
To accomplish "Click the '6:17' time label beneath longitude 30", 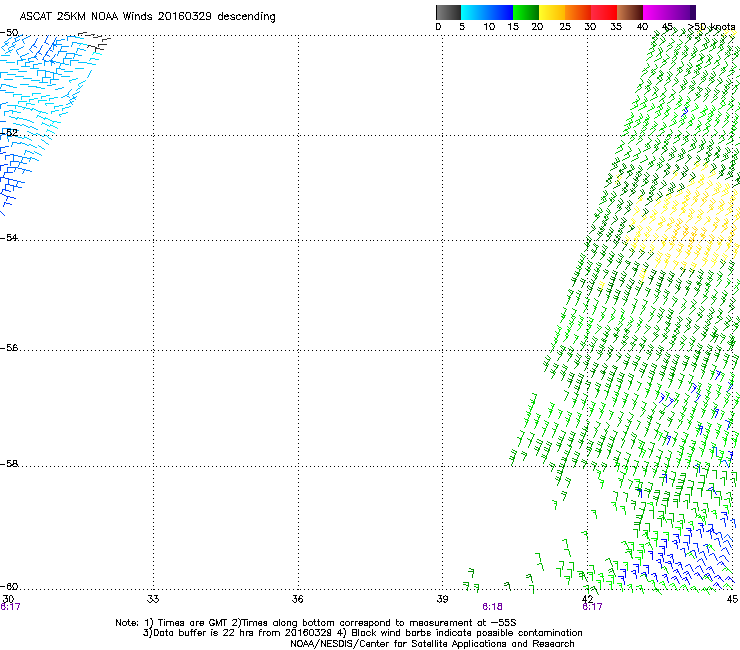I will pyautogui.click(x=10, y=607).
